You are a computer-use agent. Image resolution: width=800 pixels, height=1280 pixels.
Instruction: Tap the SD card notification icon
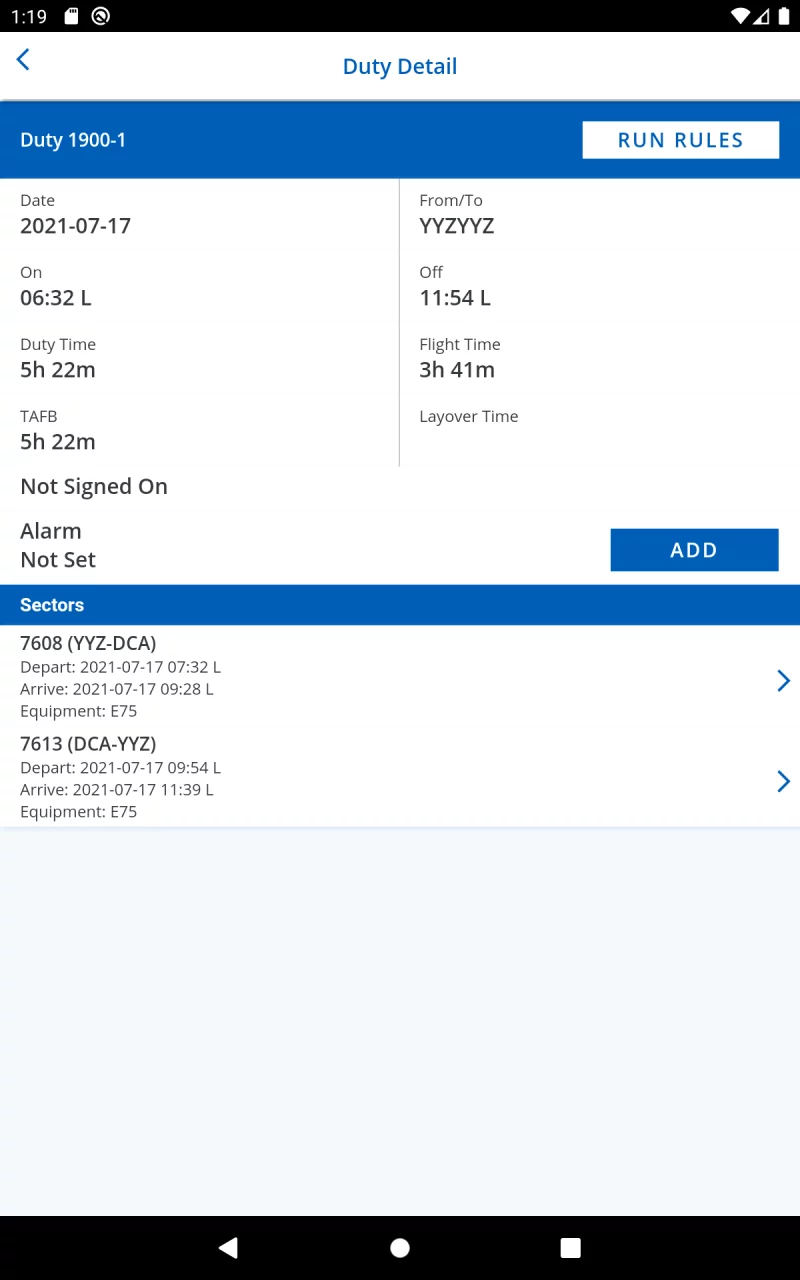(71, 16)
